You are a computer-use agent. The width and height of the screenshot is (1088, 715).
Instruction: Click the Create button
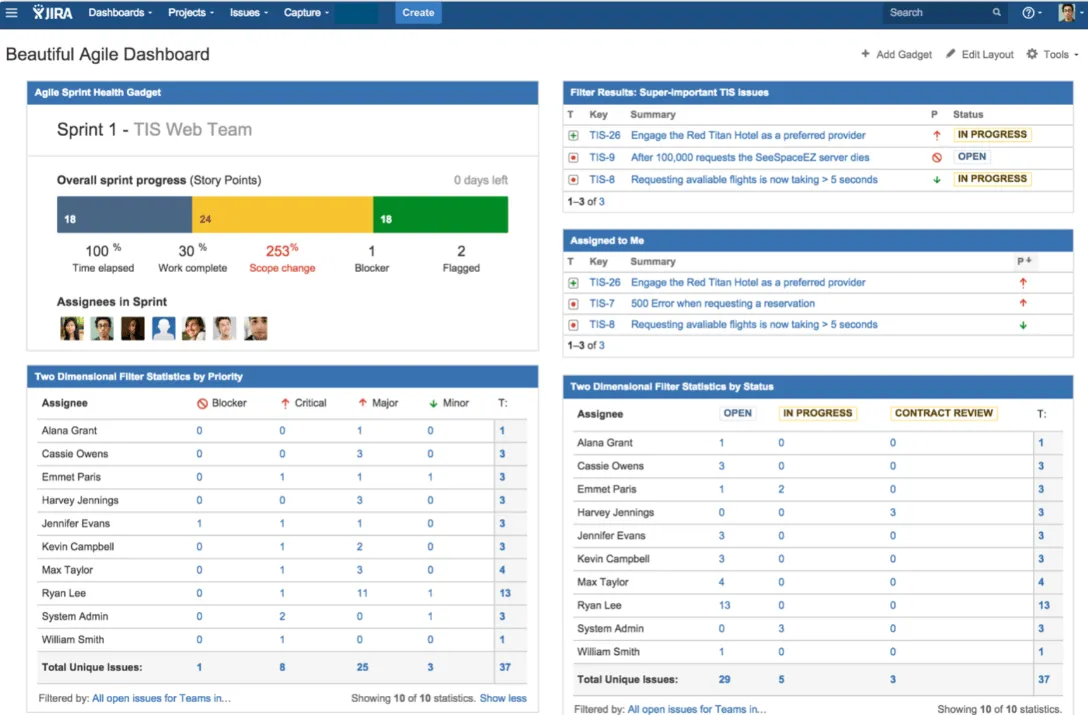(x=418, y=12)
